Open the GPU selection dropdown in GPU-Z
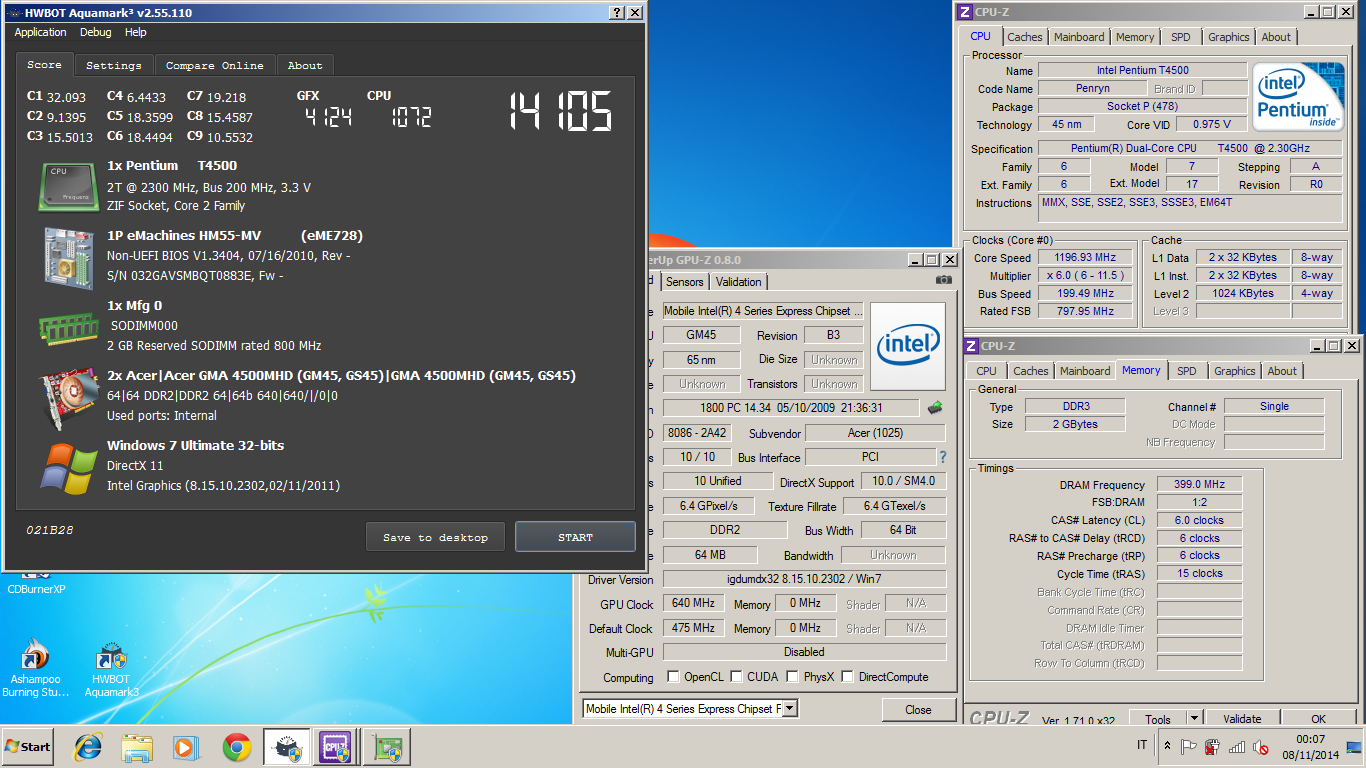The image size is (1366, 768). point(789,709)
